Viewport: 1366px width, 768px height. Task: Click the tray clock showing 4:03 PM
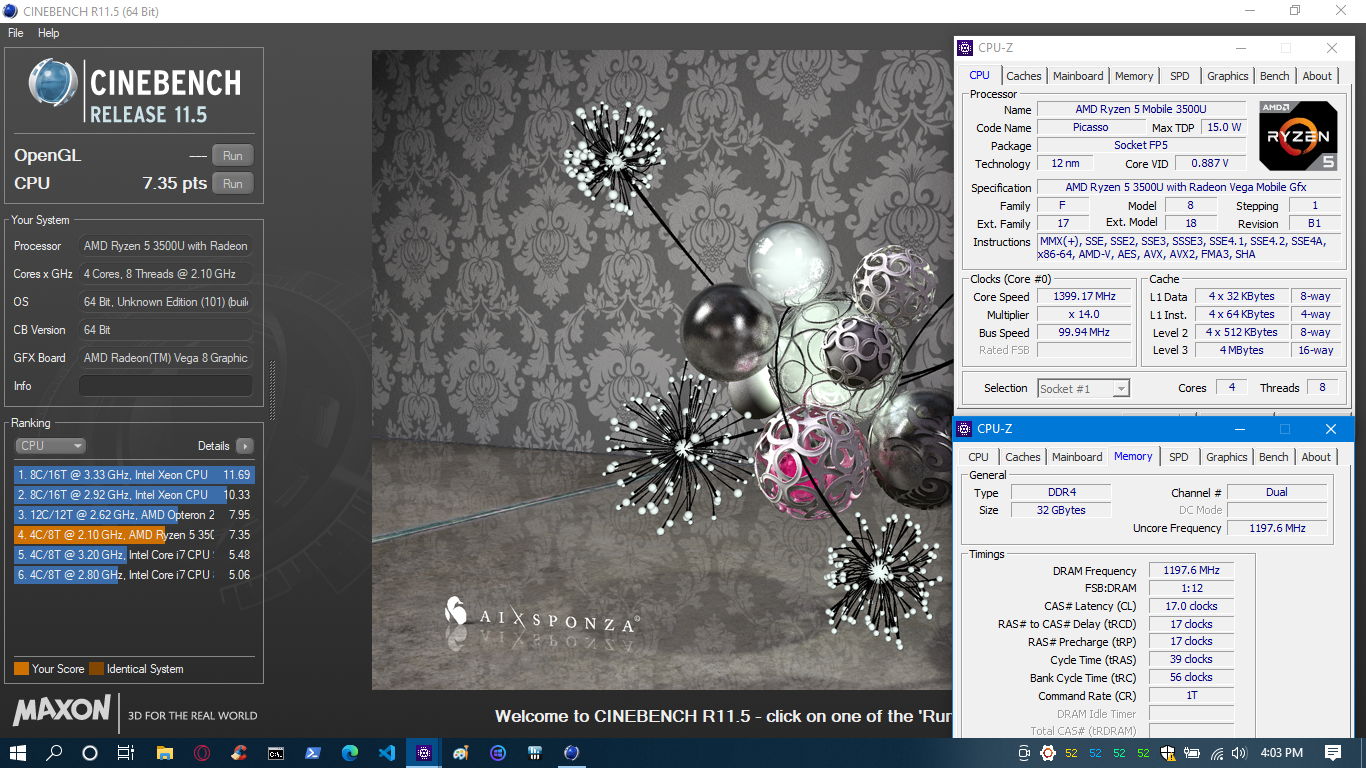pyautogui.click(x=1281, y=753)
